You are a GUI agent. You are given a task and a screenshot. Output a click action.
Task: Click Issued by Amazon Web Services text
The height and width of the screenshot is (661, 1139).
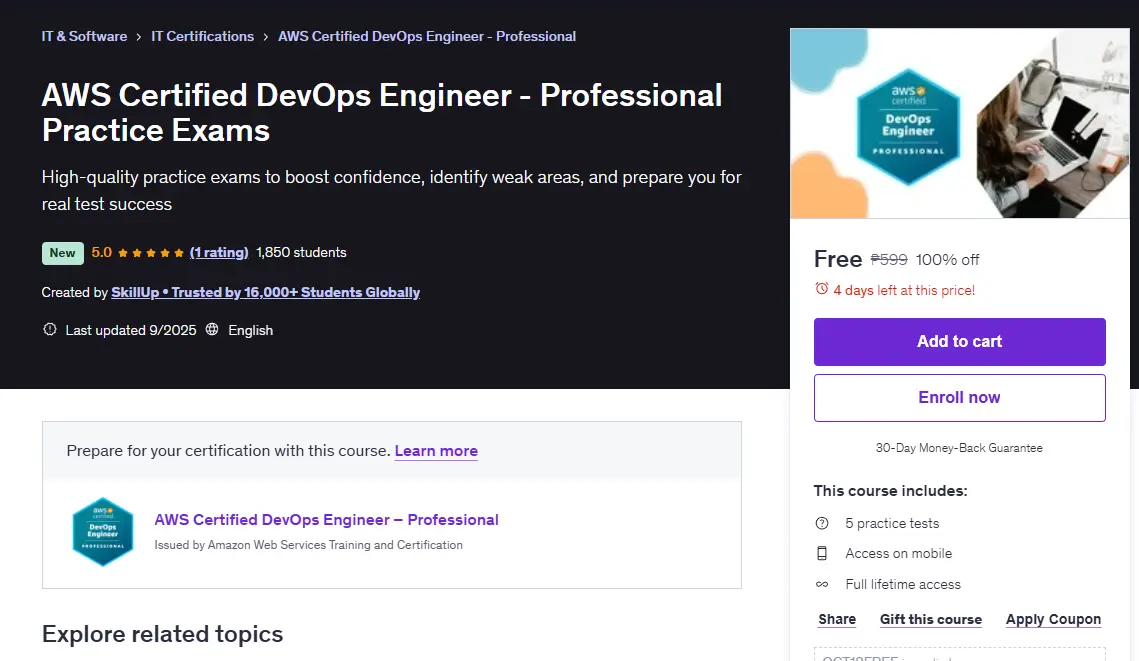coord(309,545)
